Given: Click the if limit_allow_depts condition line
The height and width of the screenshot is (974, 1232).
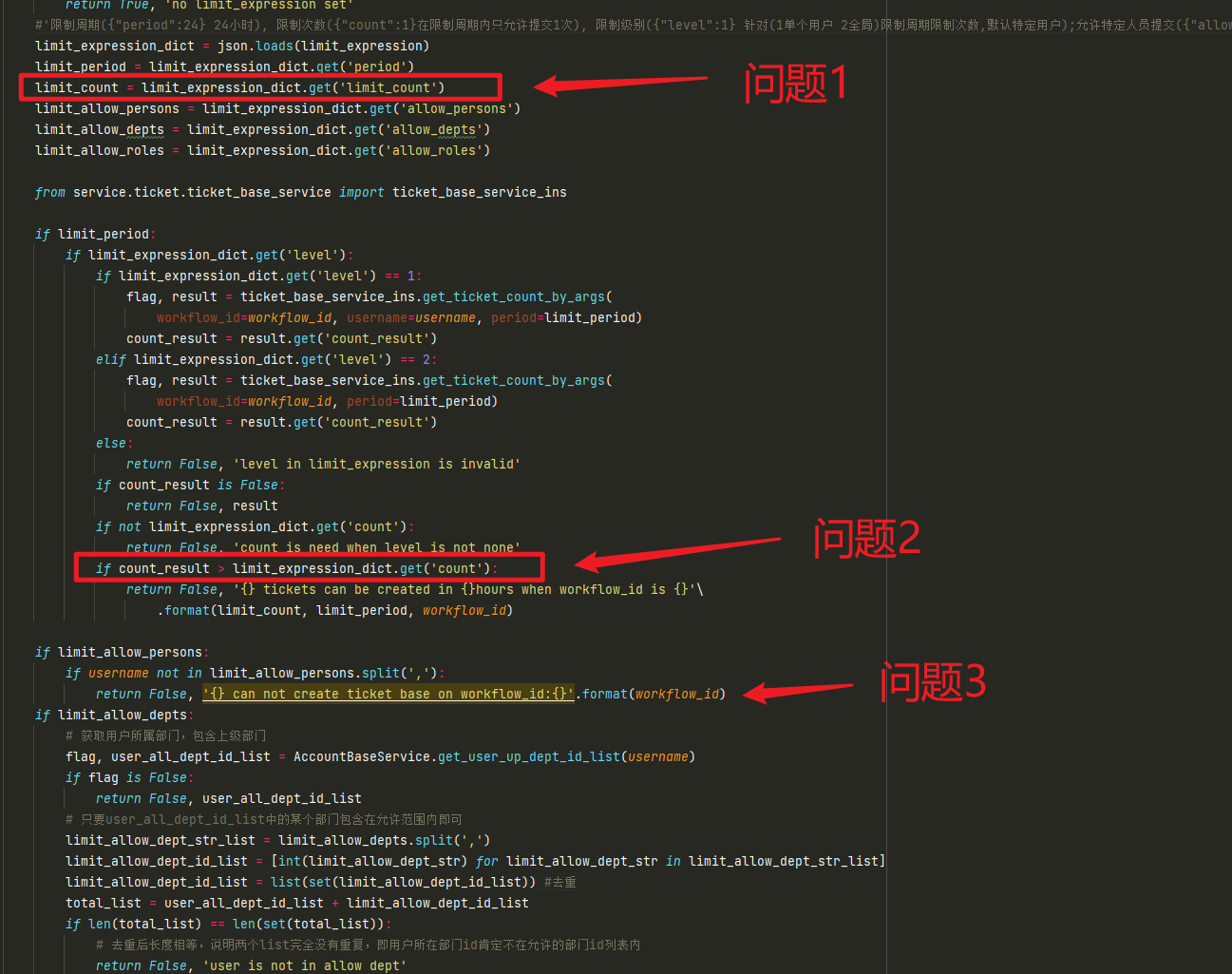Looking at the screenshot, I should [114, 714].
